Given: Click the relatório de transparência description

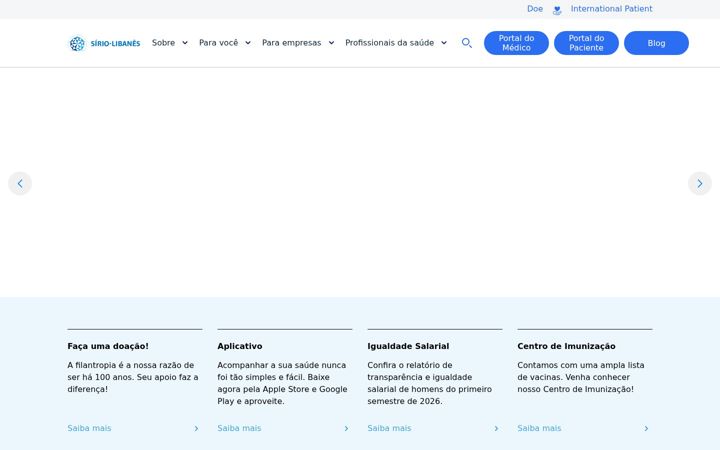Looking at the screenshot, I should pyautogui.click(x=430, y=383).
